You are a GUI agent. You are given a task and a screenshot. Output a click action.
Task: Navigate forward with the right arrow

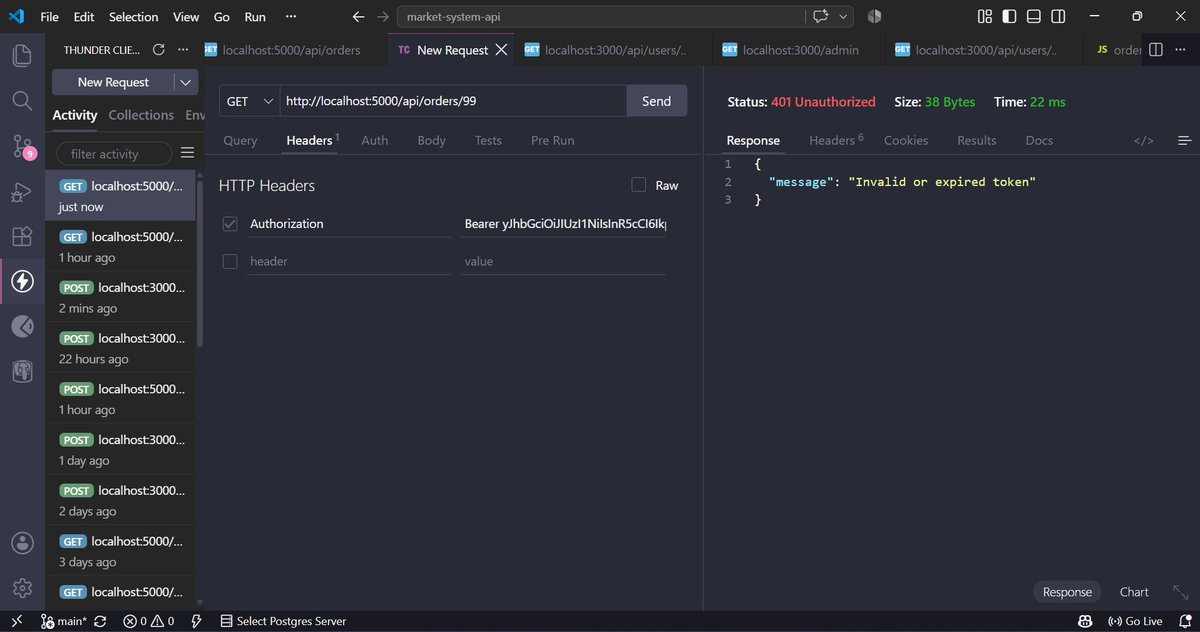click(x=384, y=17)
